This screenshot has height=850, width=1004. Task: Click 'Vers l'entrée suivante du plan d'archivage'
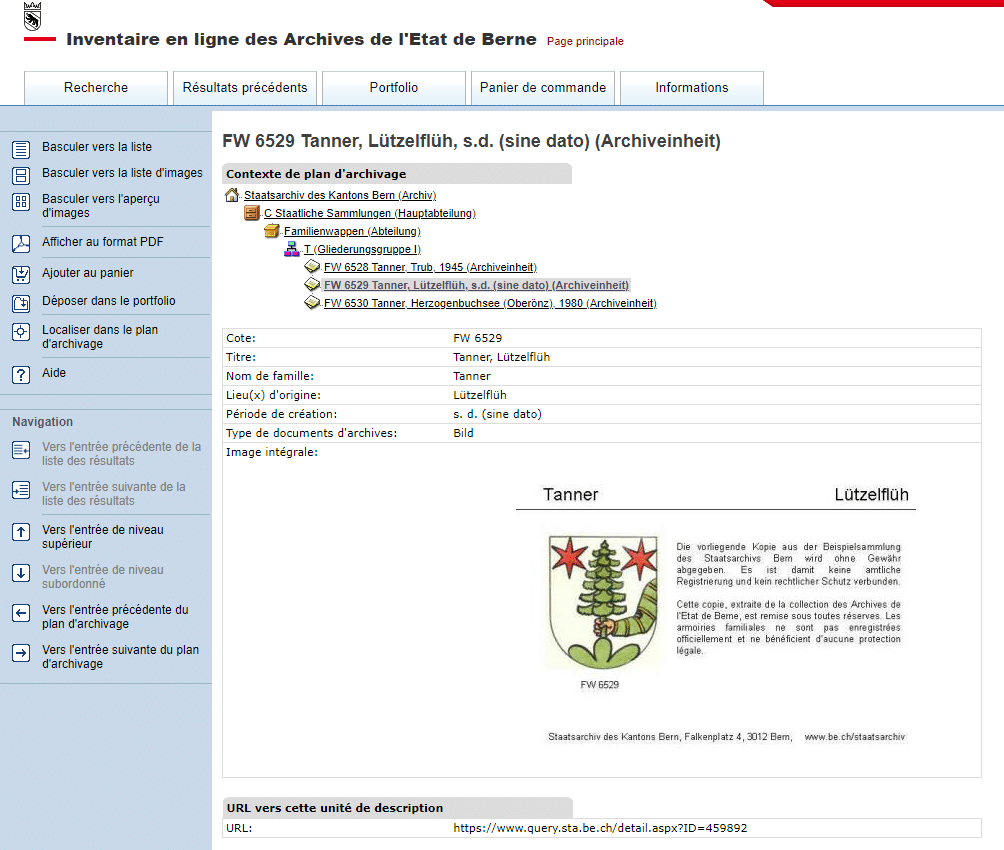tap(120, 657)
